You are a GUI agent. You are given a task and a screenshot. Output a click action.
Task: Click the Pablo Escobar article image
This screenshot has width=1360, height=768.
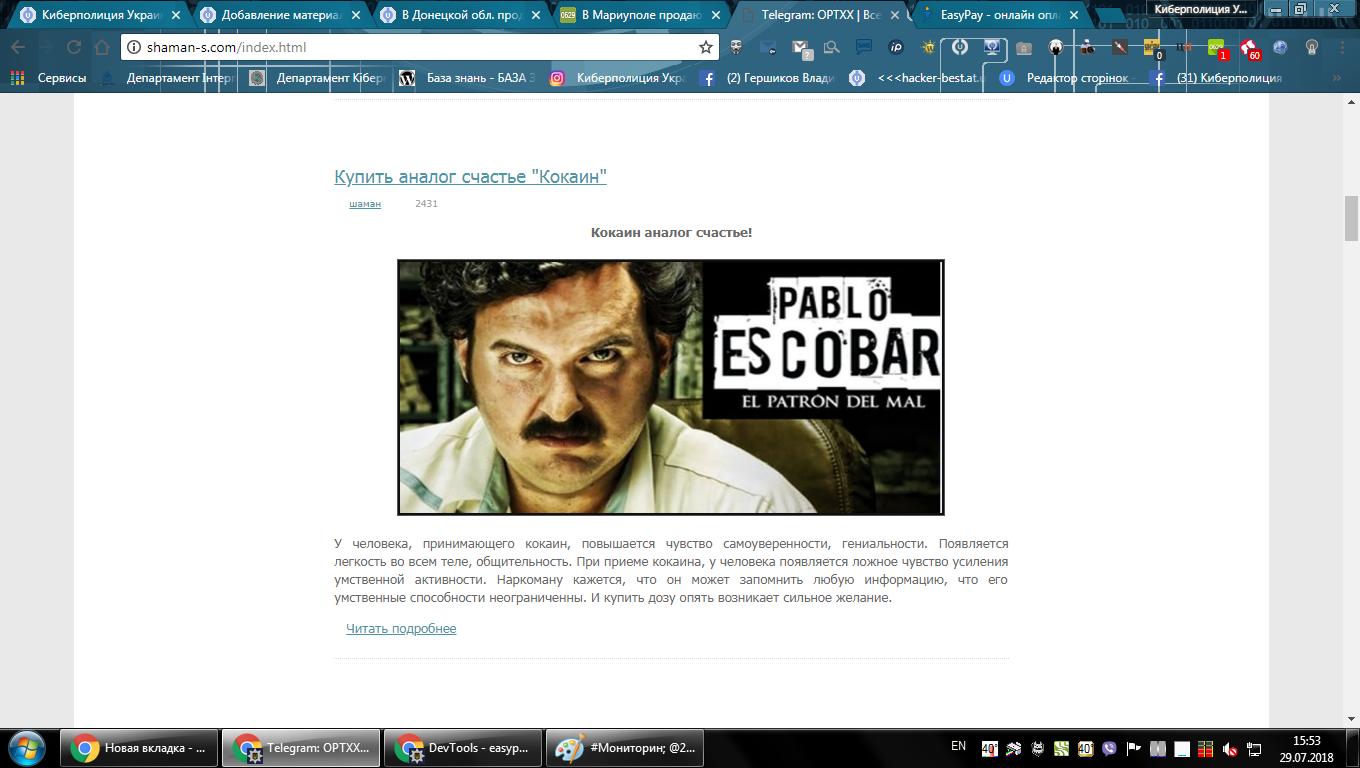point(670,387)
